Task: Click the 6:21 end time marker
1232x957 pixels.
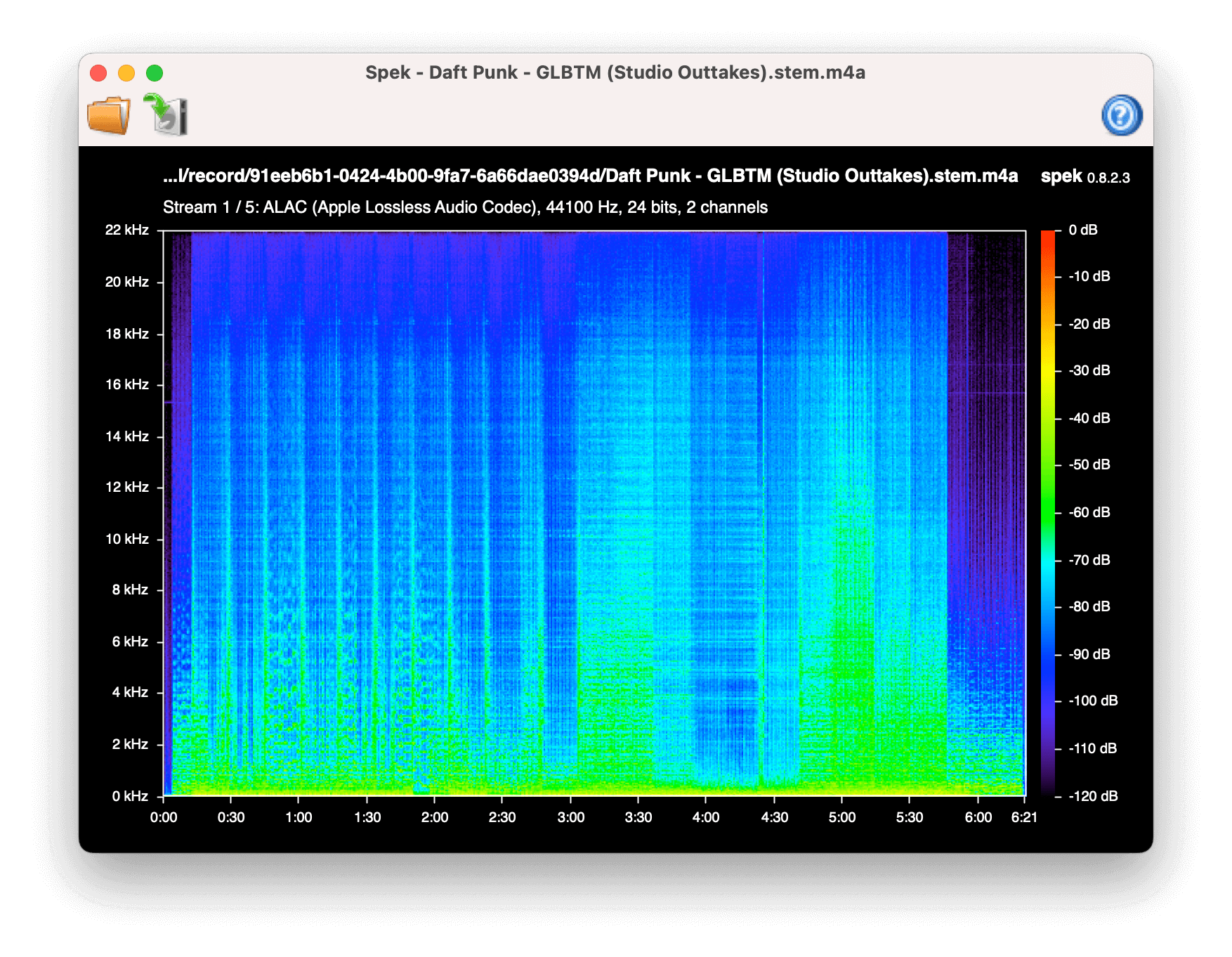Action: click(x=1024, y=817)
